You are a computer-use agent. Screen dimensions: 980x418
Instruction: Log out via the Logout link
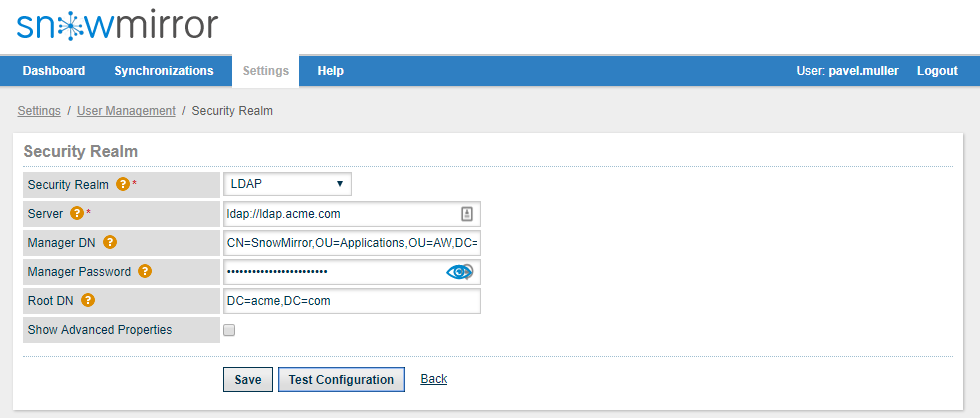click(x=937, y=71)
